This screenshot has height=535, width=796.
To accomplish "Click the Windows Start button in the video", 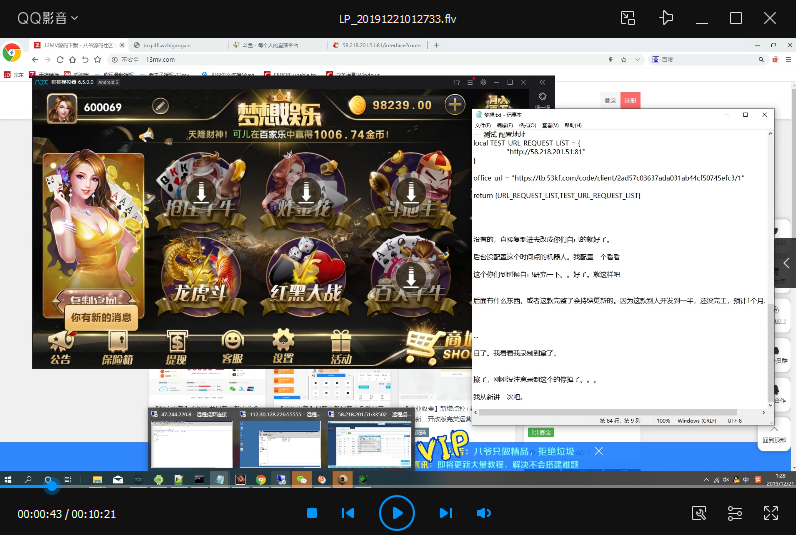I will click(x=8, y=479).
